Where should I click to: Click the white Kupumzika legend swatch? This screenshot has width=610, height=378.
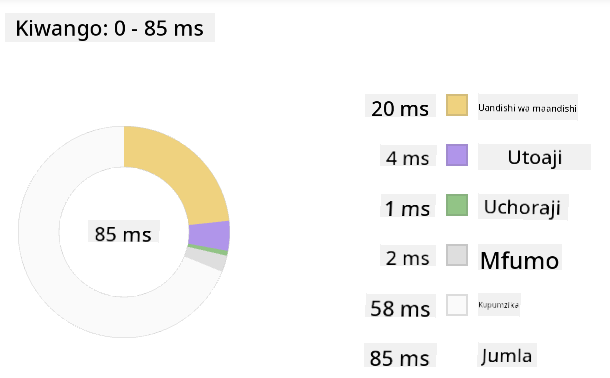point(457,305)
